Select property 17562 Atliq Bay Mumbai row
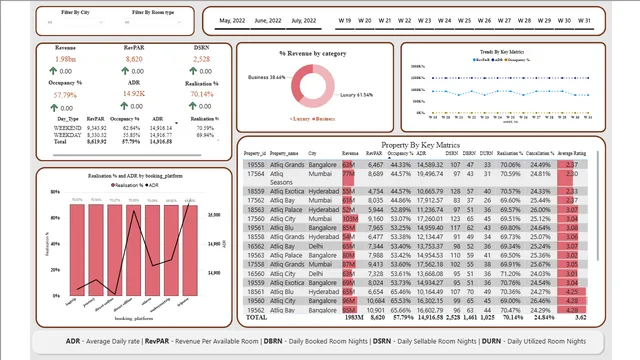This screenshot has height=360, width=640. pyautogui.click(x=416, y=200)
